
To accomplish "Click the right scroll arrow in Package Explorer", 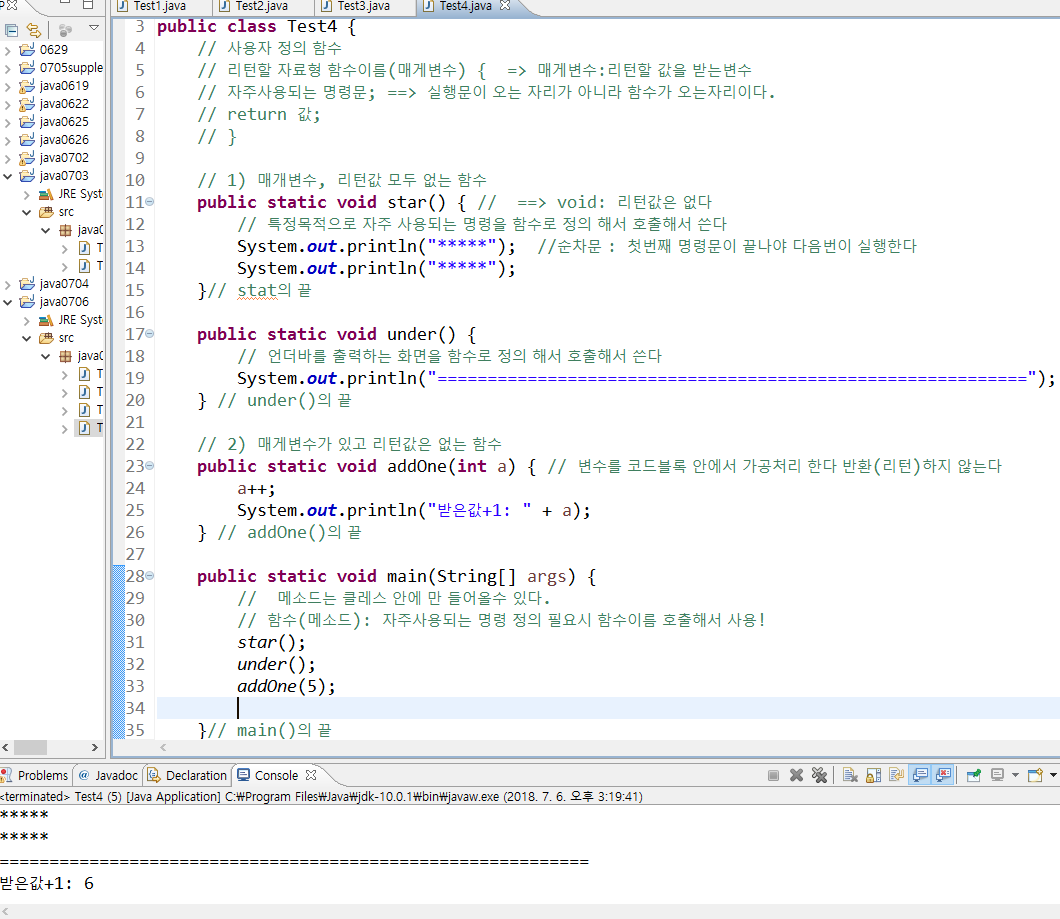I will [95, 747].
